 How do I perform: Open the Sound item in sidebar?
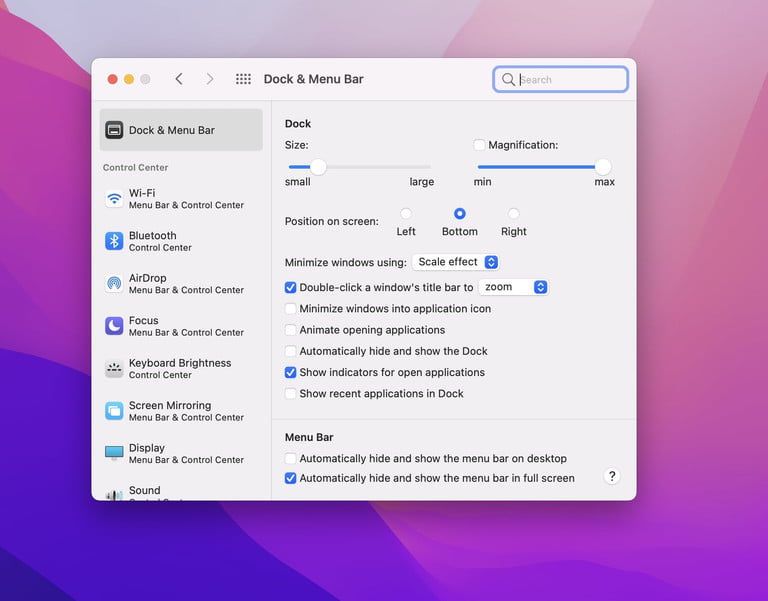pos(144,491)
